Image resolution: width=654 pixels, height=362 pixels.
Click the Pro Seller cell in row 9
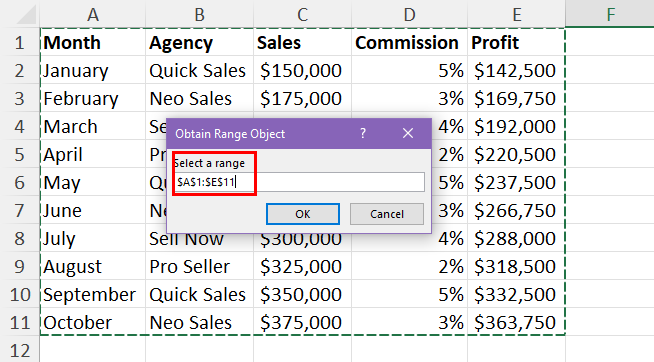[x=199, y=266]
